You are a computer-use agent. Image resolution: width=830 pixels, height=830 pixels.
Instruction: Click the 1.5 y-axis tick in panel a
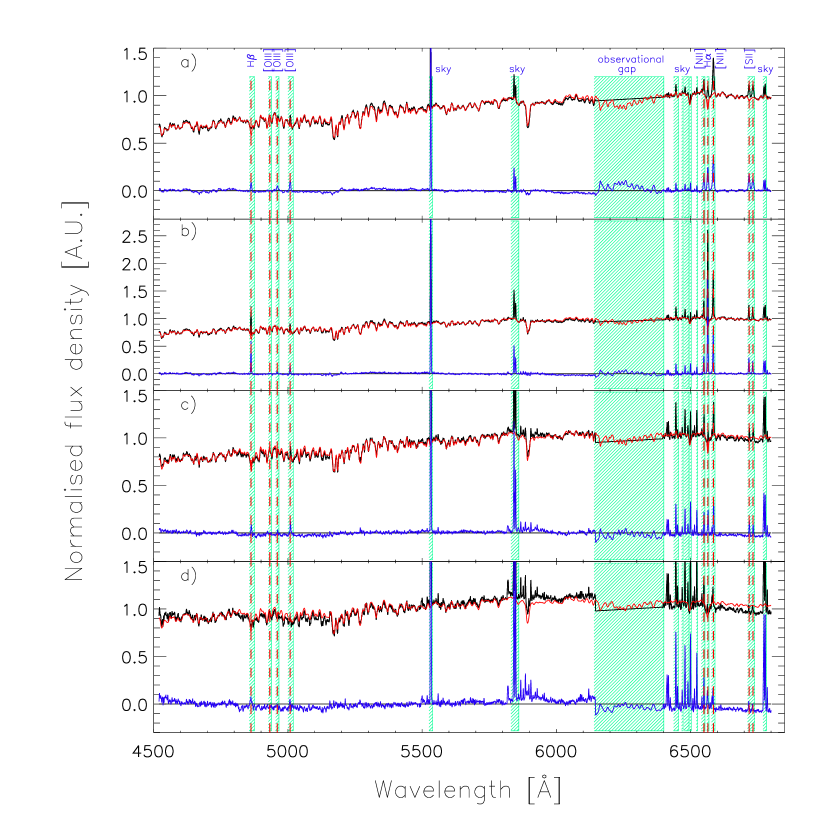(134, 54)
